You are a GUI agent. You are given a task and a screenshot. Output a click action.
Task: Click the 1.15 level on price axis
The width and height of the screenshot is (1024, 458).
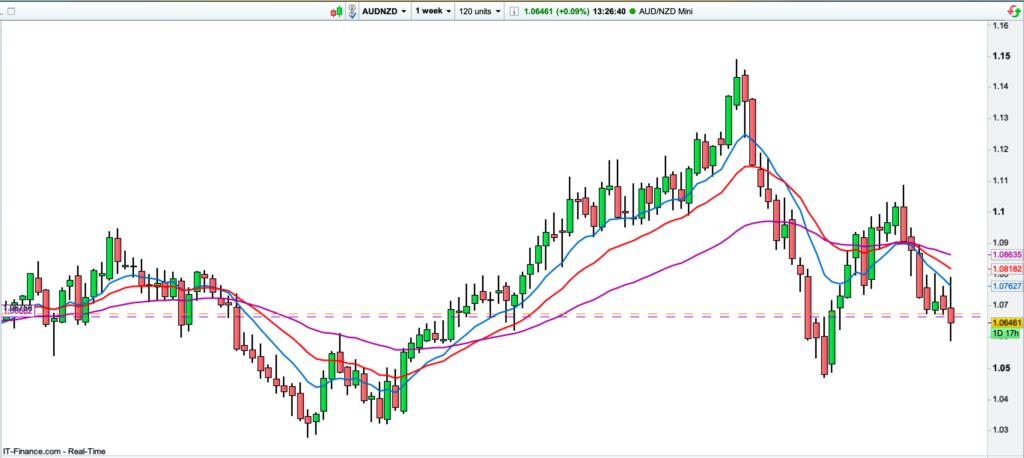coord(1000,55)
